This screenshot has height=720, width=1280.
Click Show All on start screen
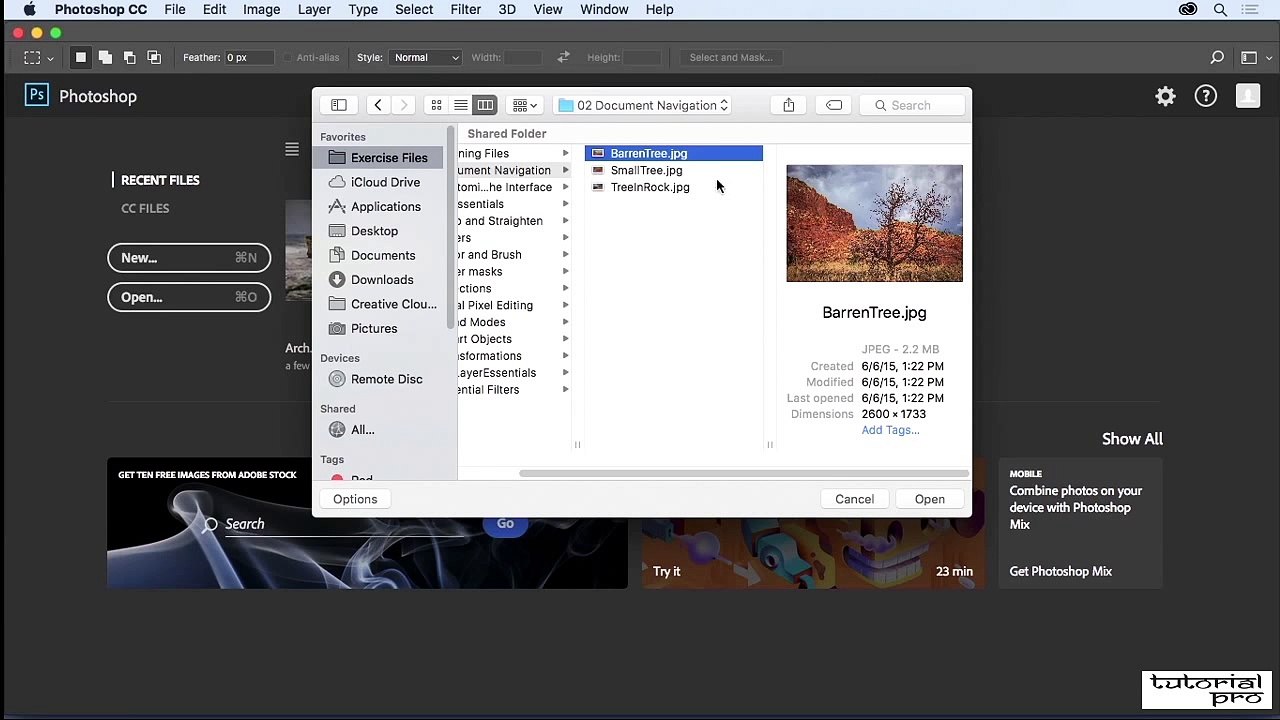(1132, 439)
